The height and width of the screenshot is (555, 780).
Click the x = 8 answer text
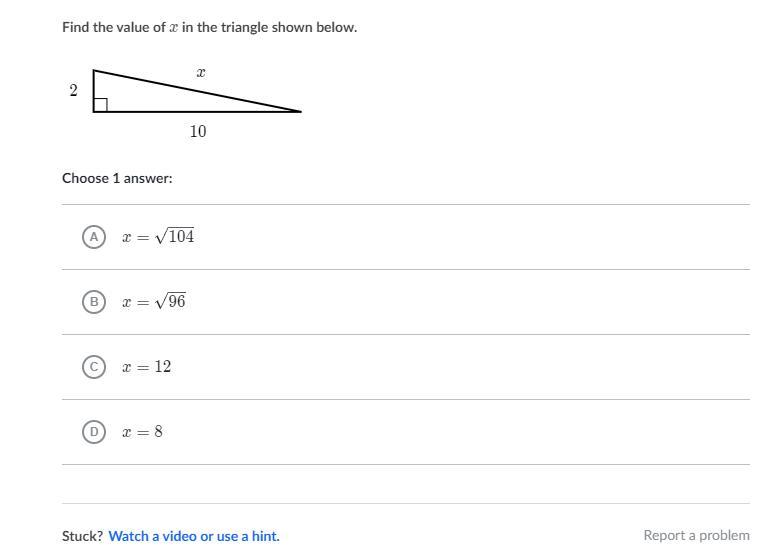pos(142,432)
